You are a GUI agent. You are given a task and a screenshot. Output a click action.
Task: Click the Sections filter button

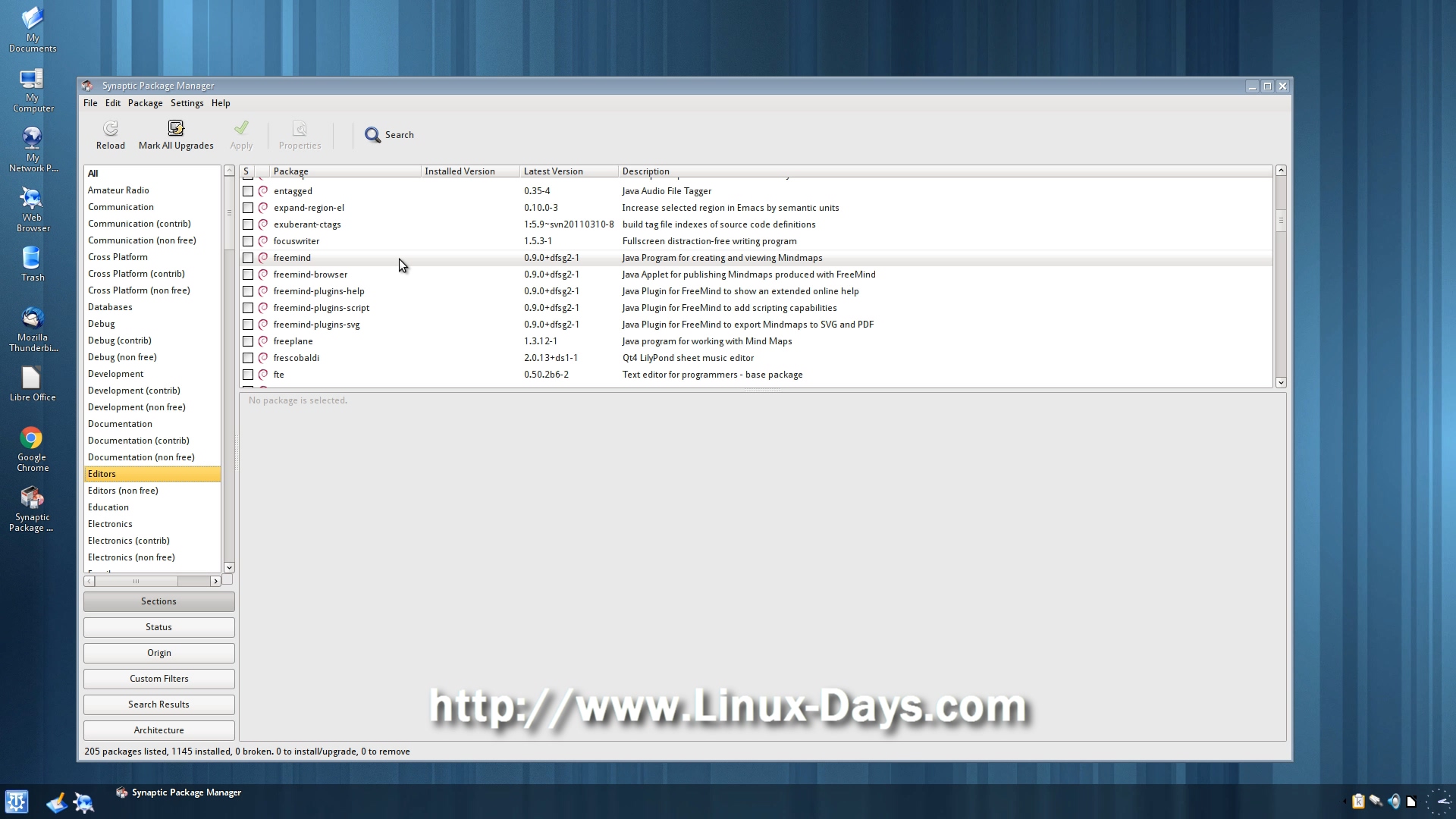[159, 601]
